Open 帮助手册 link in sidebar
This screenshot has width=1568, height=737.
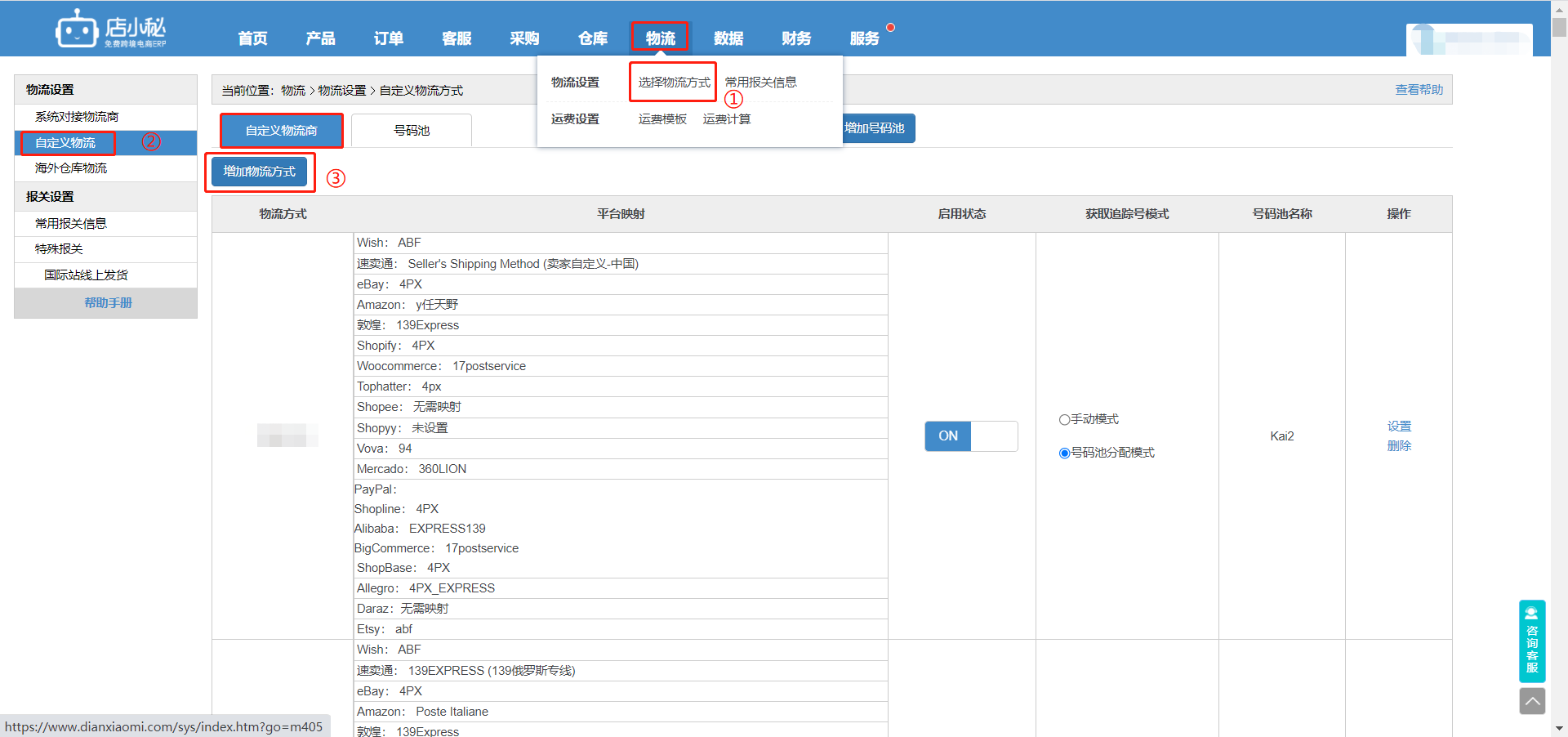[x=109, y=303]
